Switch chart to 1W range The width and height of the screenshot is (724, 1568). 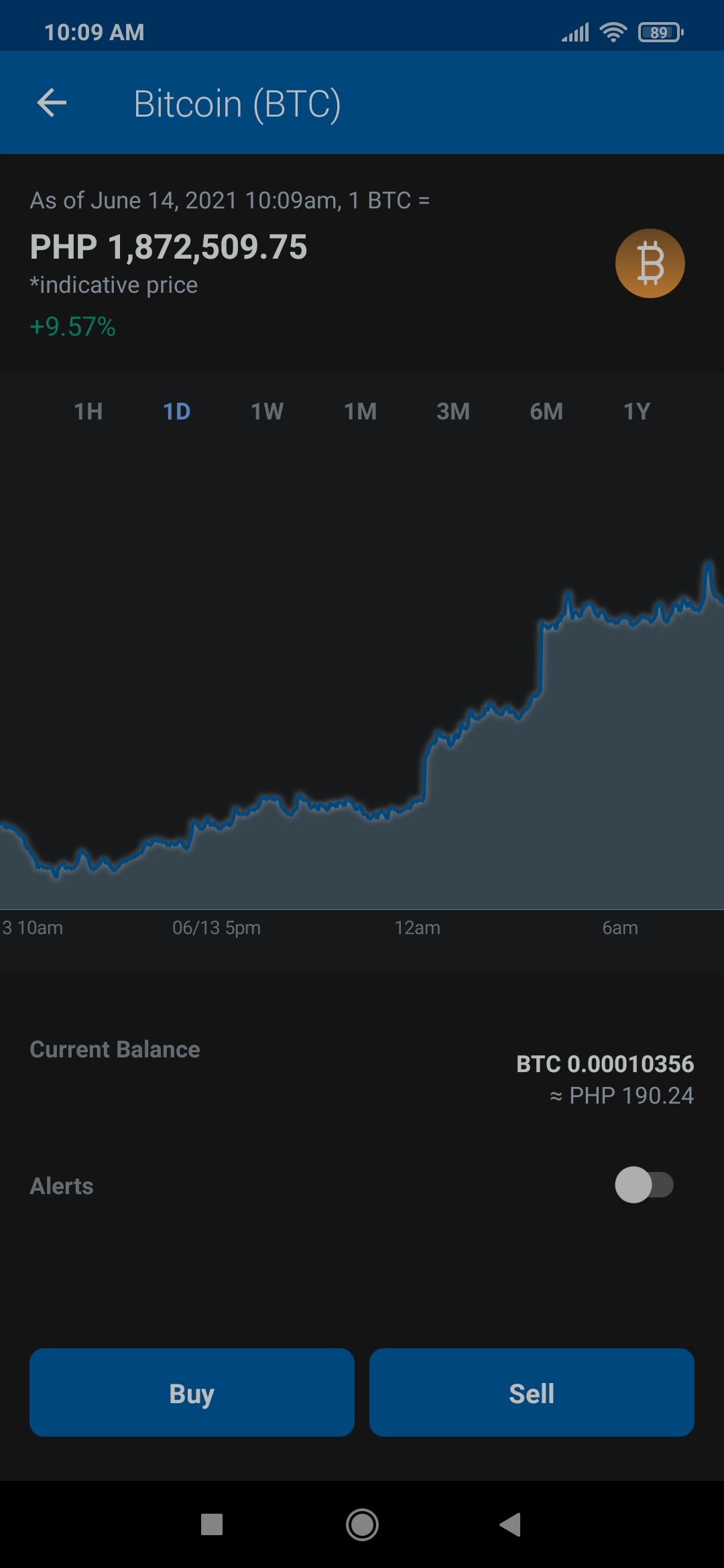[x=267, y=411]
